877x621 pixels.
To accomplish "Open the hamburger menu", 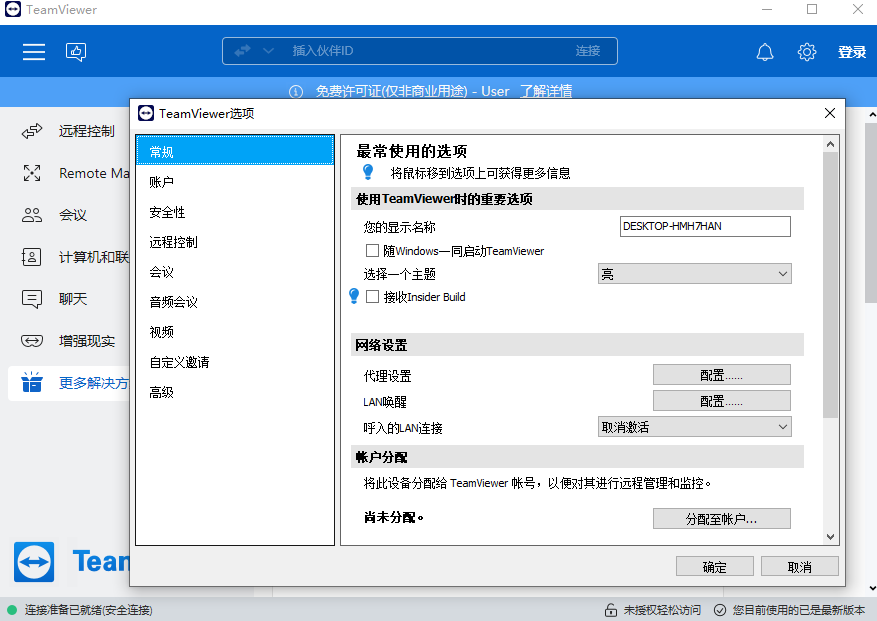I will pyautogui.click(x=33, y=51).
